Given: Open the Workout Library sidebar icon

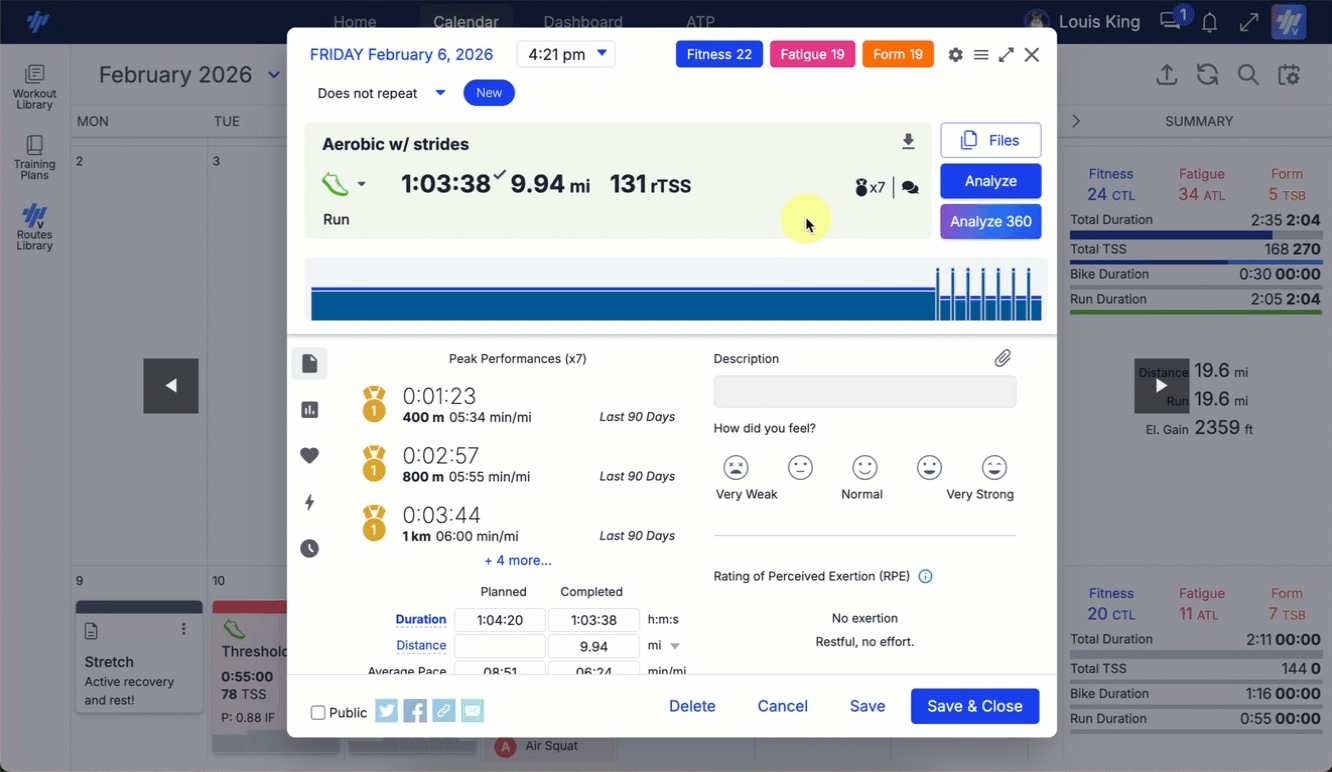Looking at the screenshot, I should 34,85.
